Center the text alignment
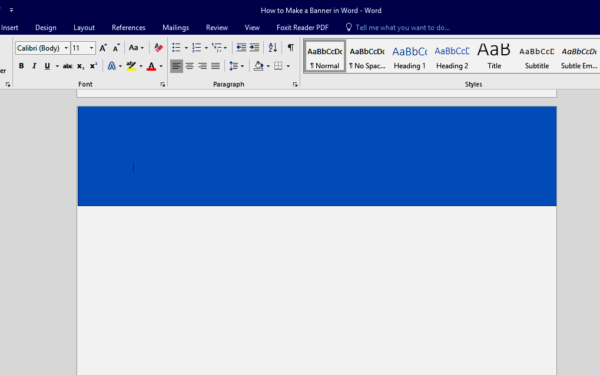Screen dimensions: 600x375 [x=189, y=66]
